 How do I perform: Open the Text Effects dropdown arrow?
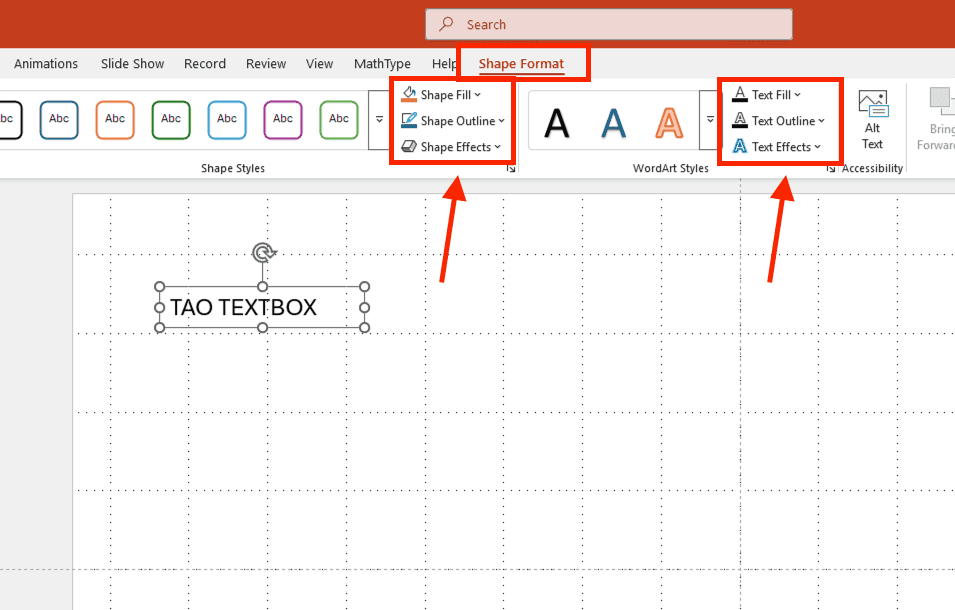[x=817, y=147]
